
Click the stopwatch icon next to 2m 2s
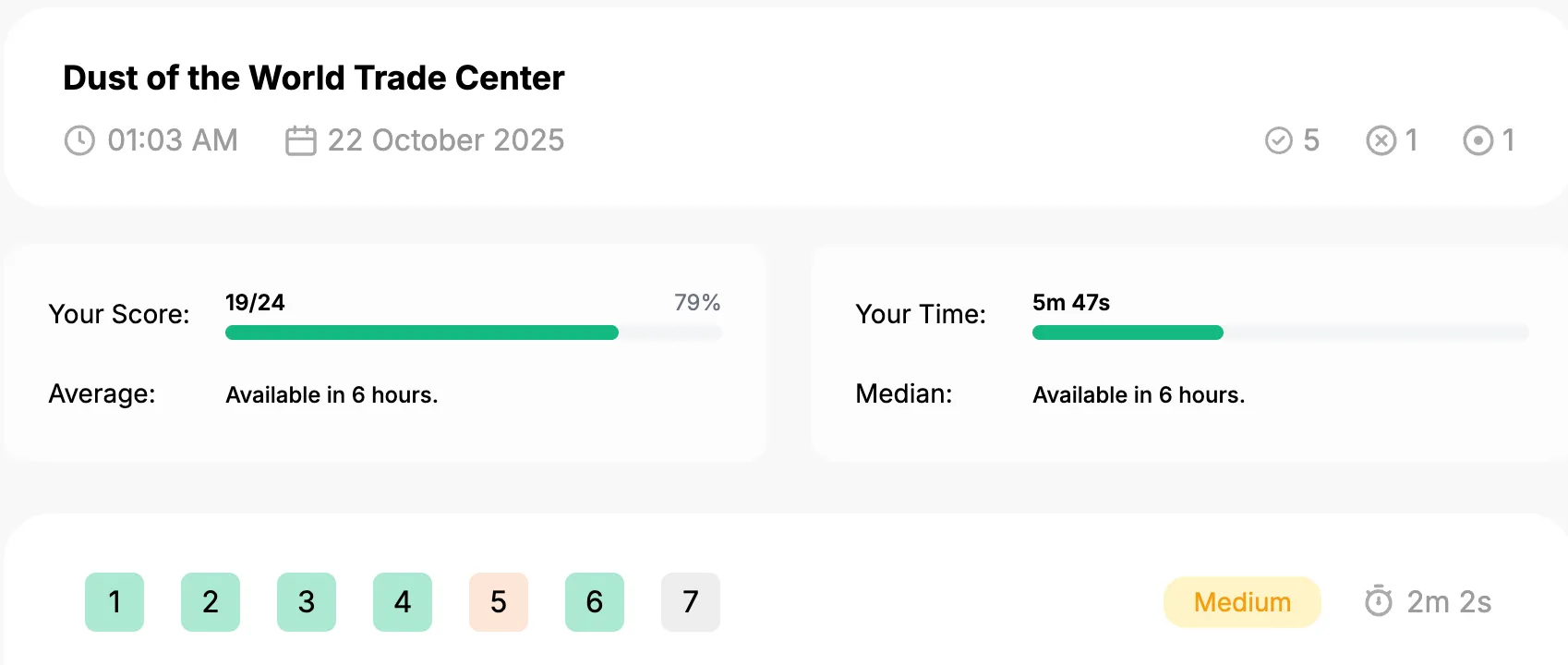(x=1379, y=601)
